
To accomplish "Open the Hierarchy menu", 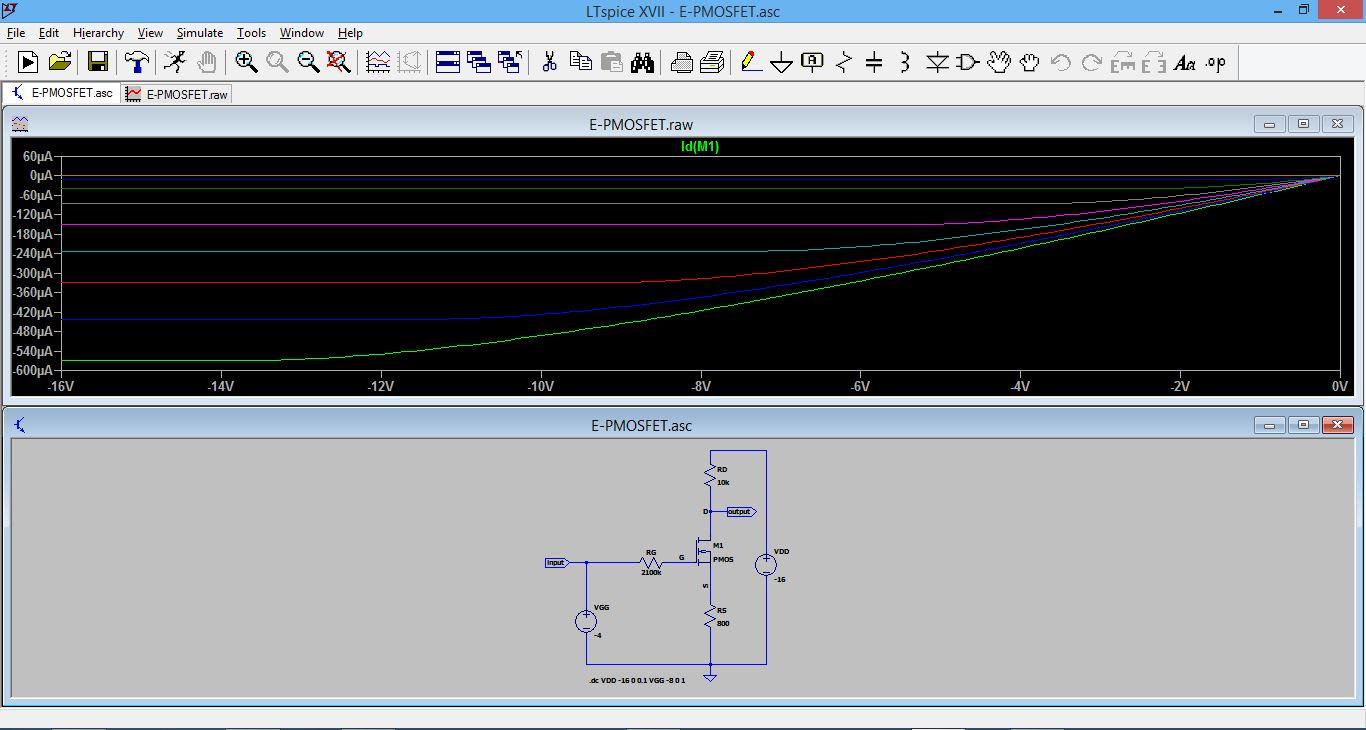I will tap(98, 33).
